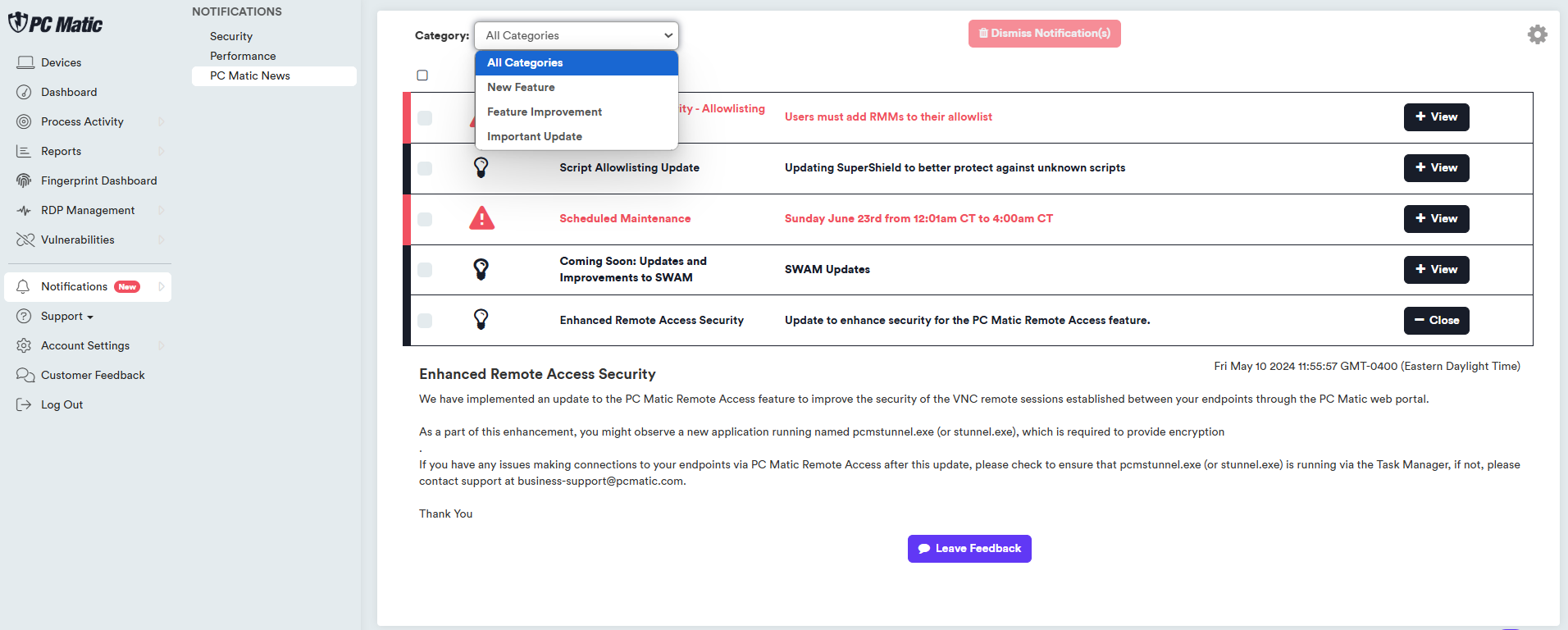Click the lightbulb icon for Script Allowlisting Update
This screenshot has width=1568, height=630.
coord(481,167)
